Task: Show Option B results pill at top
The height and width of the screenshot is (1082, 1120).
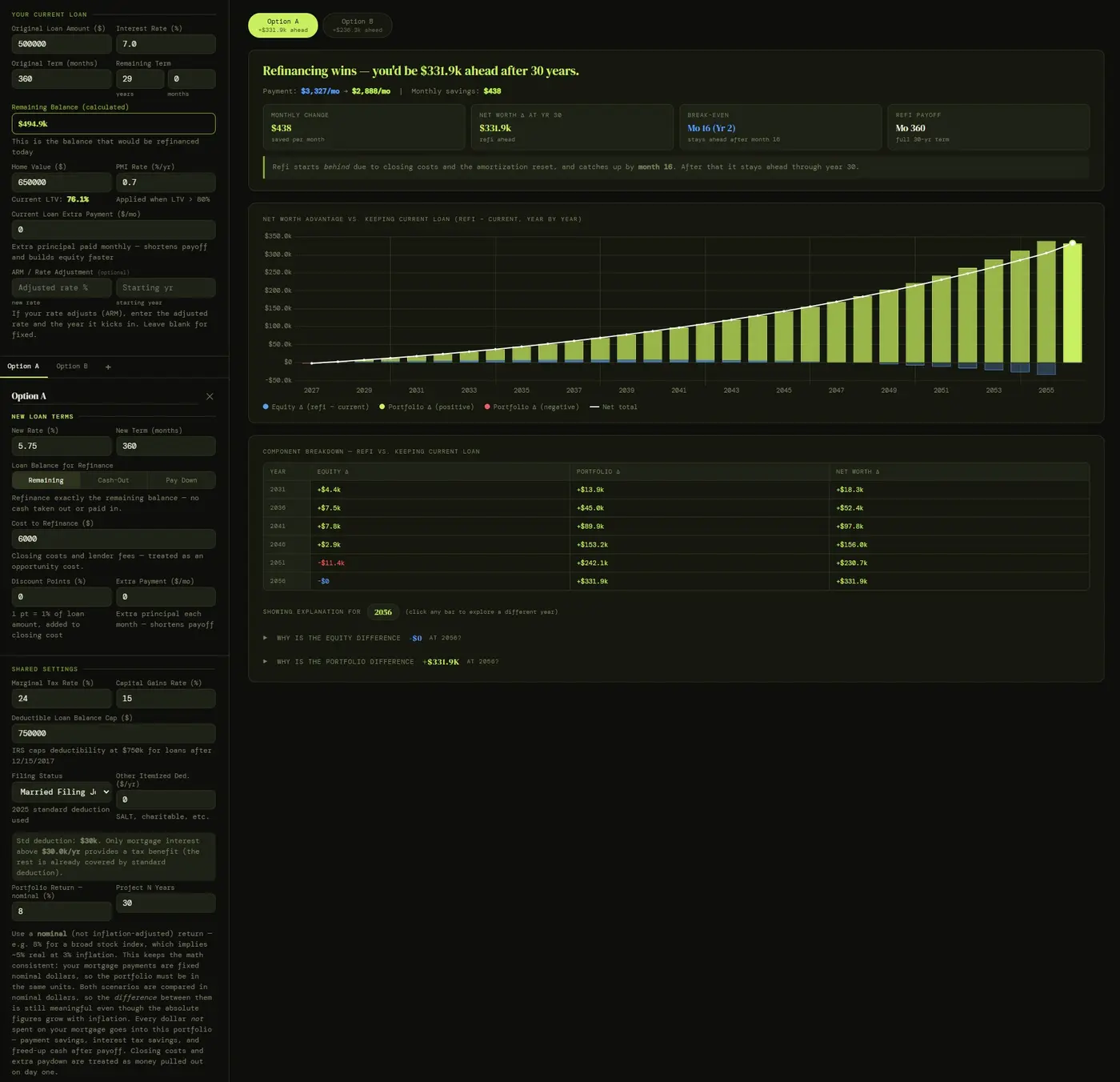Action: [x=357, y=26]
